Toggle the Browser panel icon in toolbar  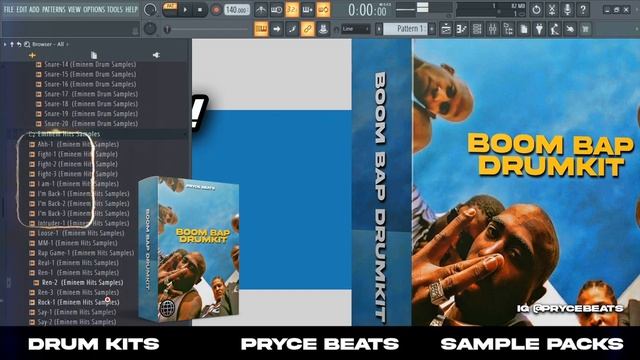click(508, 29)
